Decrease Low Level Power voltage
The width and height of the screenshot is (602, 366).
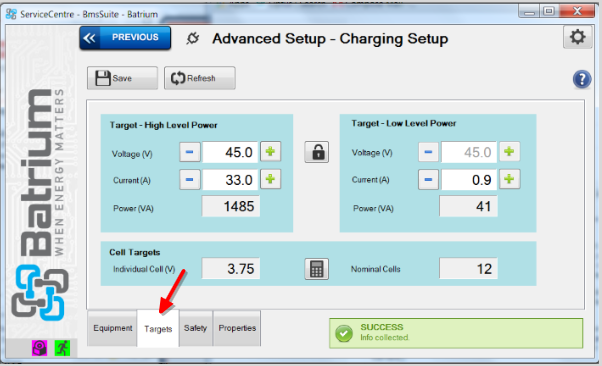(428, 152)
